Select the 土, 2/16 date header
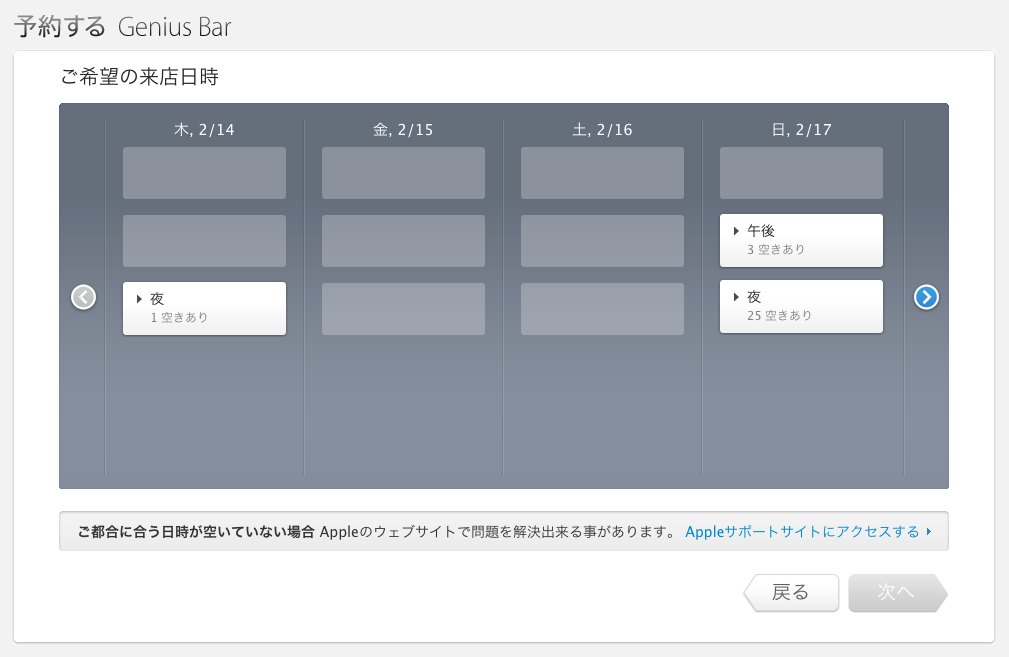Screen dimensions: 1009x657 (602, 130)
